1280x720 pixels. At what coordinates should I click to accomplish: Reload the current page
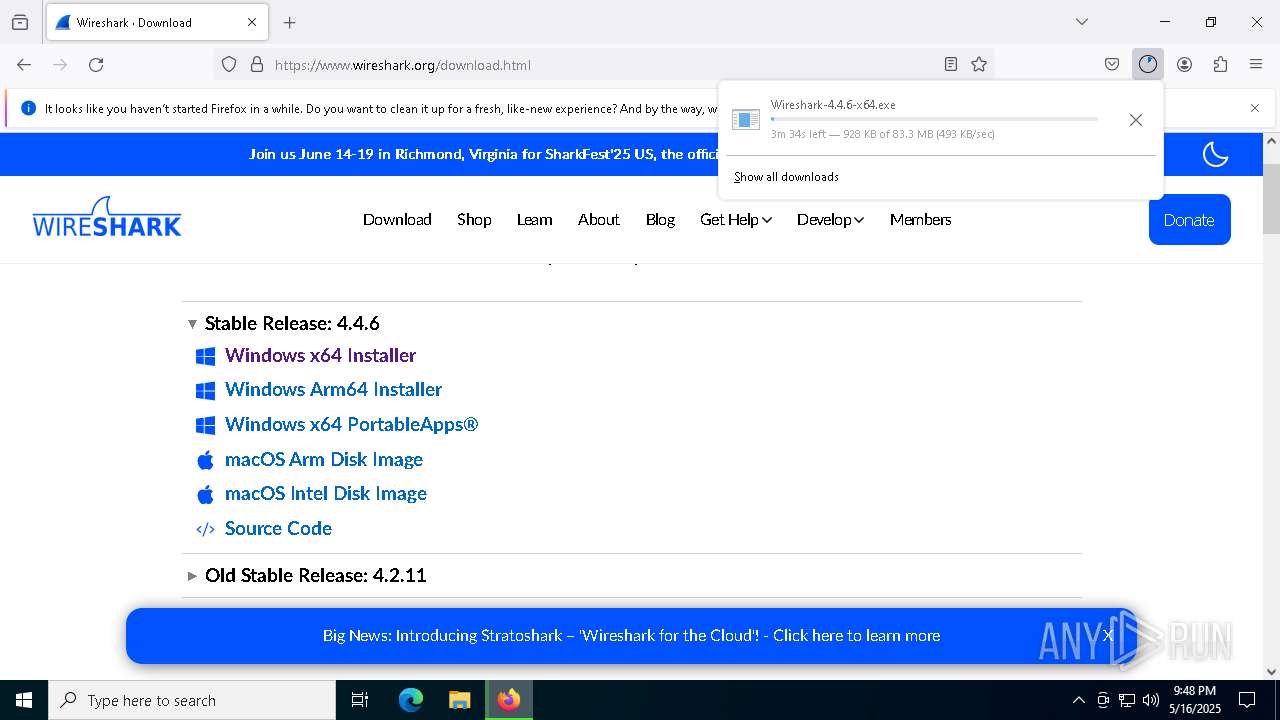point(96,64)
